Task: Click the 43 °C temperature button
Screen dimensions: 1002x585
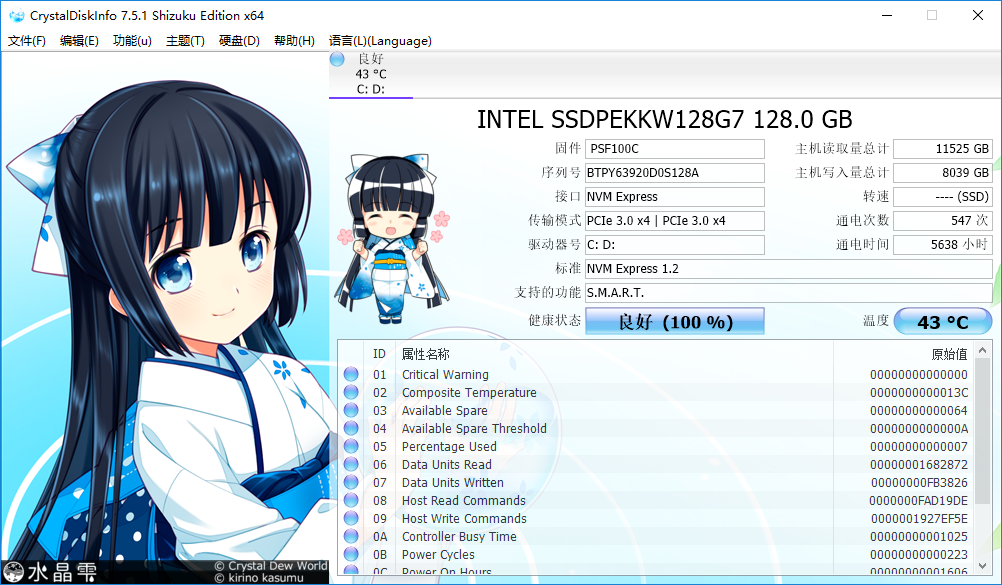Action: coord(941,321)
